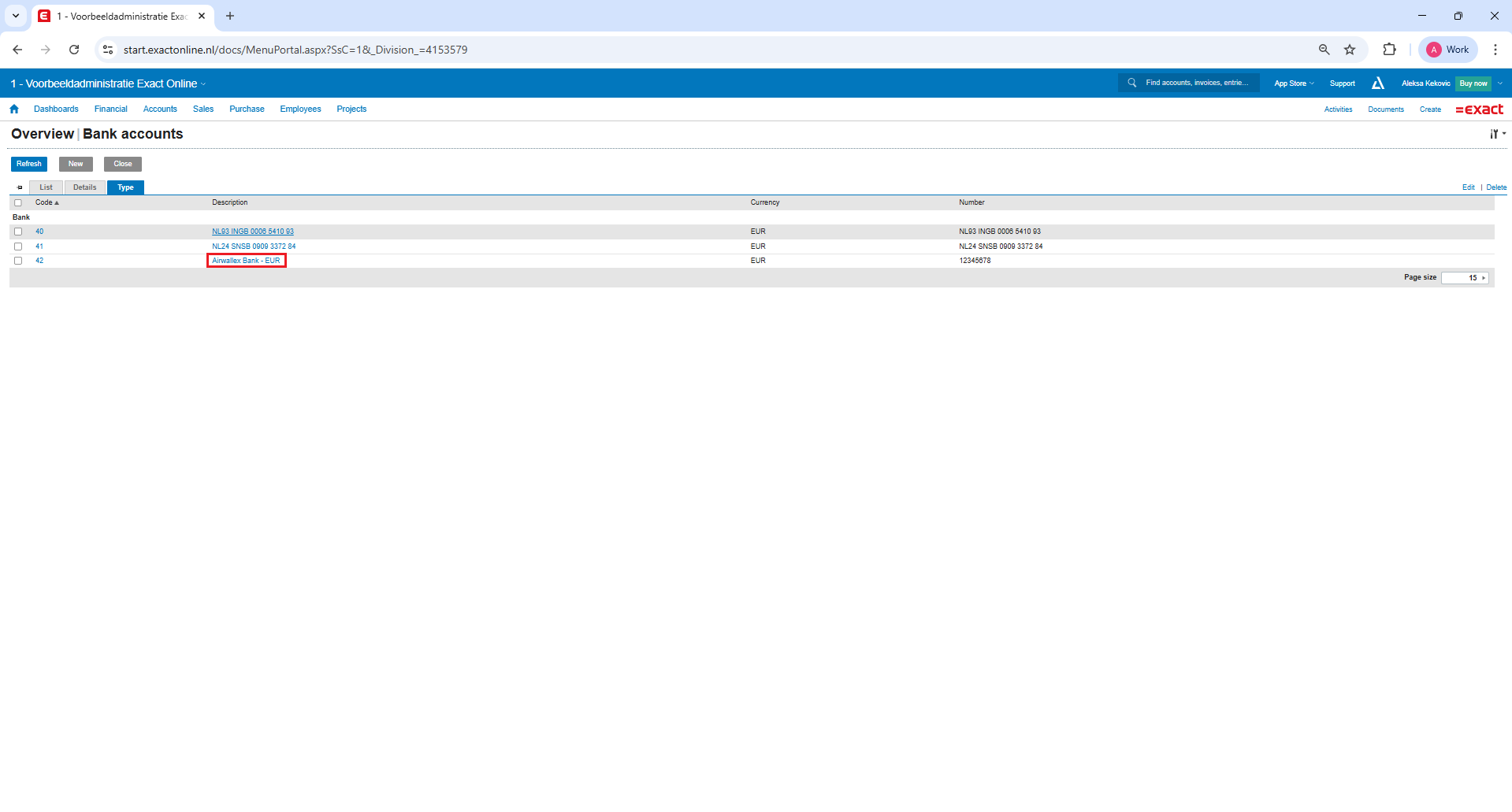This screenshot has width=1512, height=812.
Task: Click code 41 link
Action: click(x=39, y=247)
